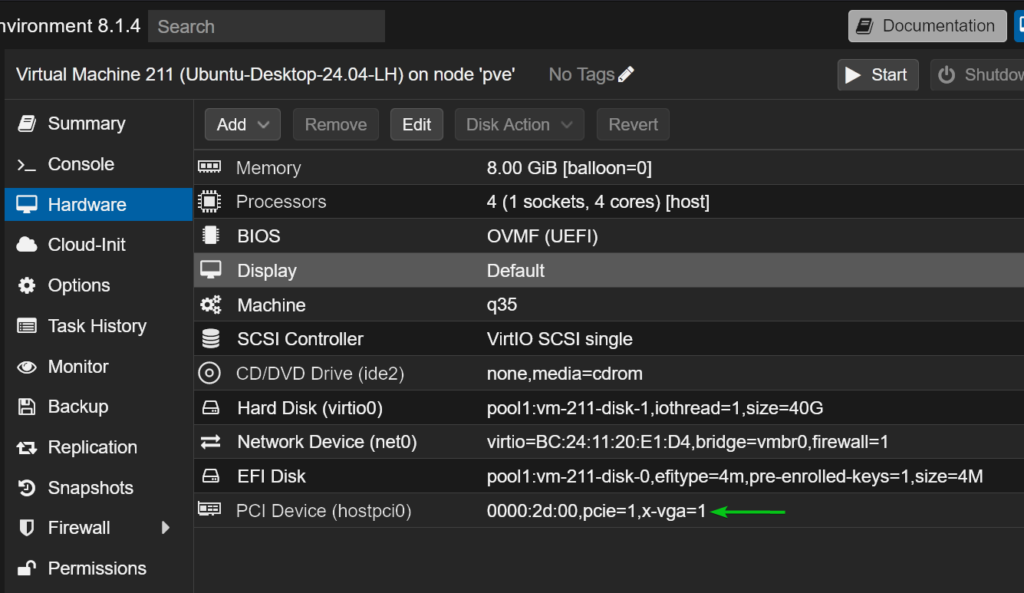Click the Shutdown button

977,74
